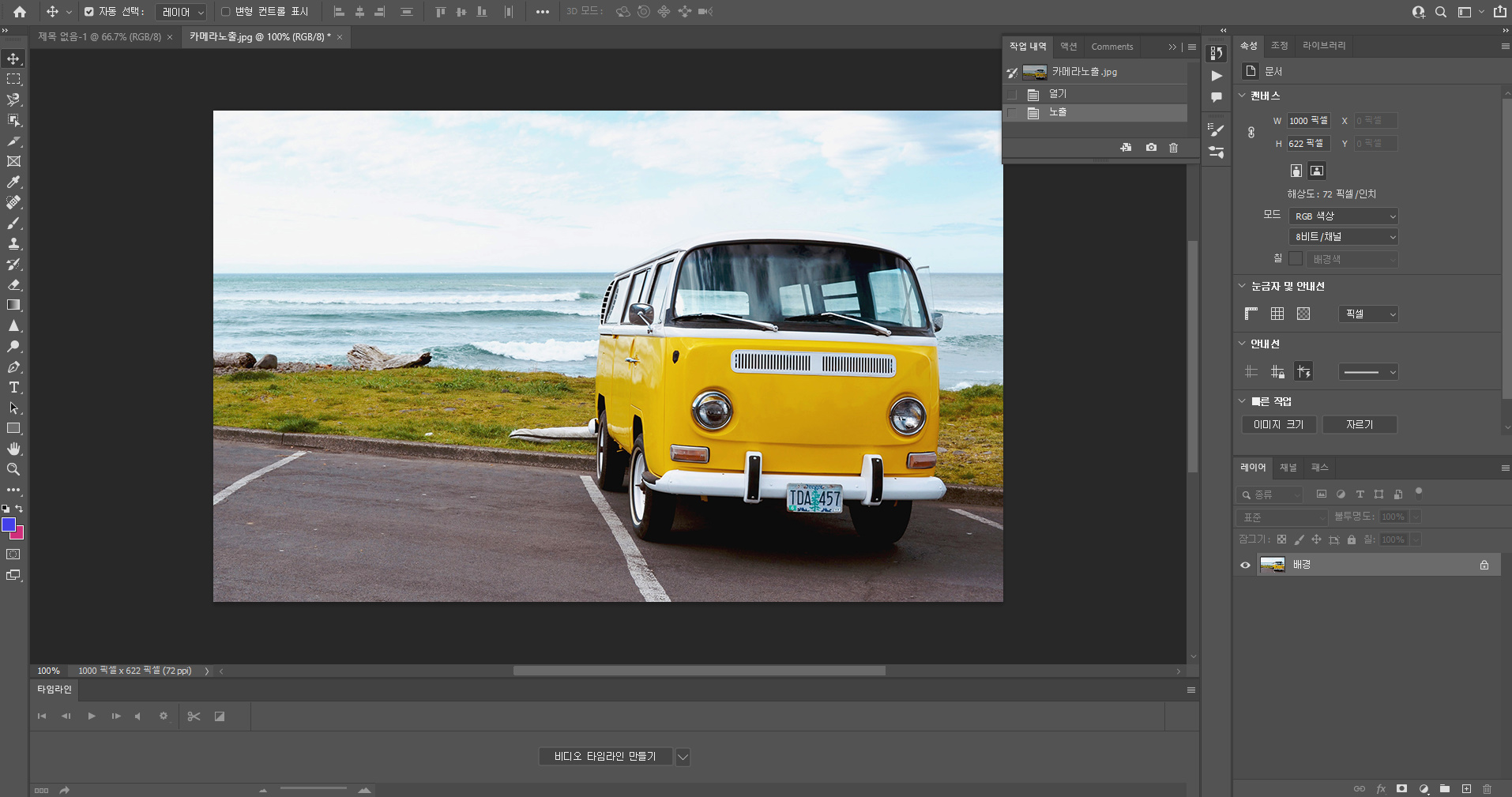Image resolution: width=1512 pixels, height=797 pixels.
Task: Select the Frame tool
Action: click(13, 161)
